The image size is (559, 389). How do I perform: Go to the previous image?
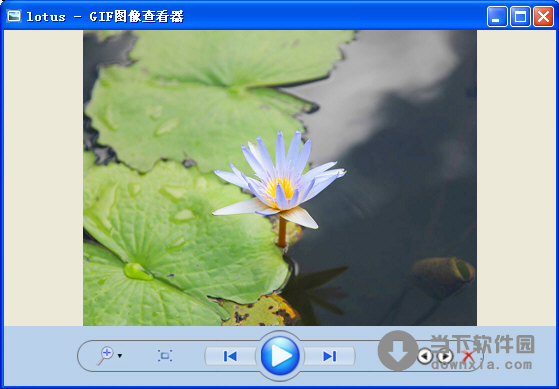(x=230, y=356)
